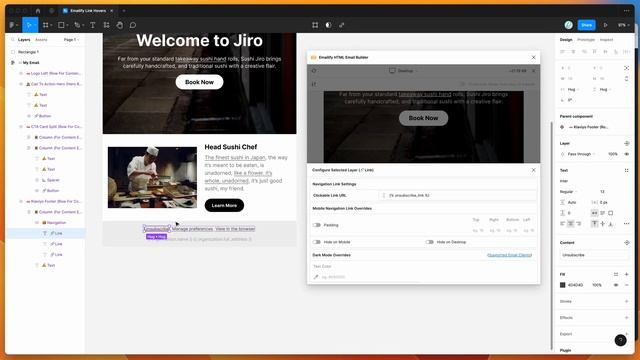The width and height of the screenshot is (640, 360).
Task: Click the Clickable Link URL input field
Action: 458,196
